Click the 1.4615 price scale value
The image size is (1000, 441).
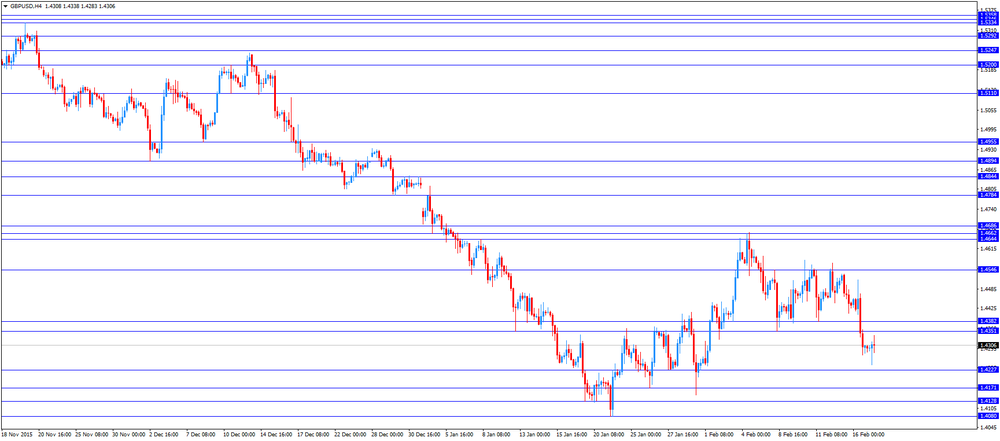click(x=989, y=249)
